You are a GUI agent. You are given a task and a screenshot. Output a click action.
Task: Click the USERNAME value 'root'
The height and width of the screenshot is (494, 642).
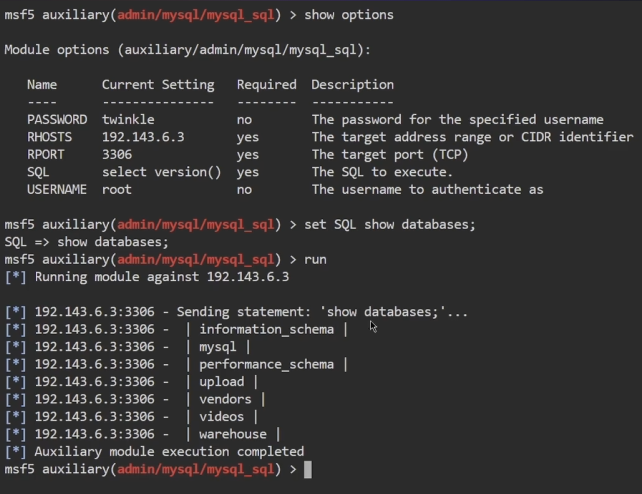[x=117, y=189]
